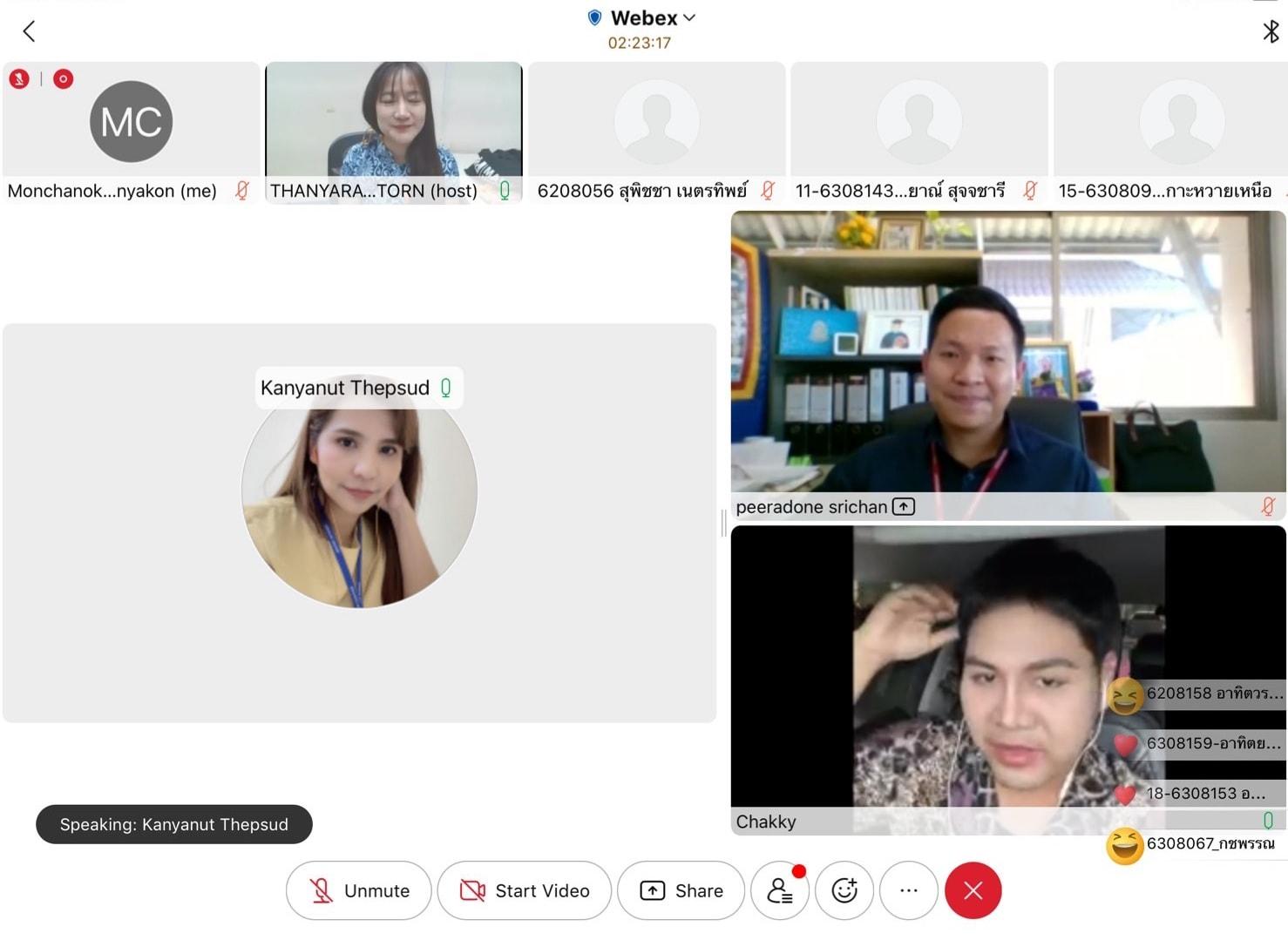Select participant 11-6308143 thumbnail
This screenshot has height=947, width=1288.
pyautogui.click(x=919, y=132)
